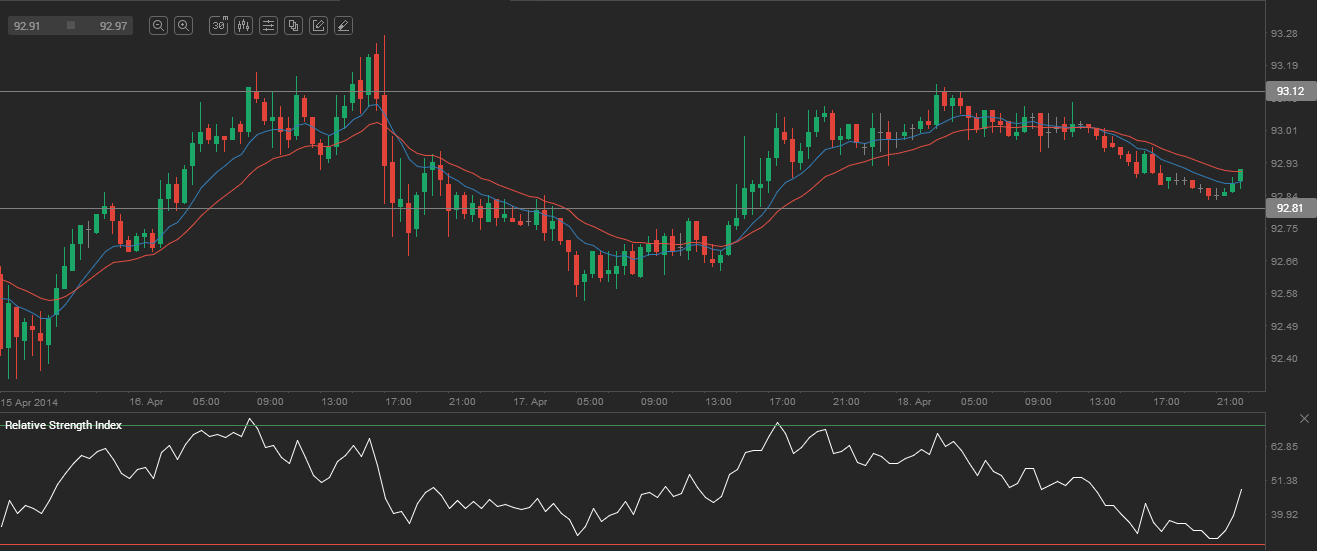Open the indicator settings sliders icon

268,26
